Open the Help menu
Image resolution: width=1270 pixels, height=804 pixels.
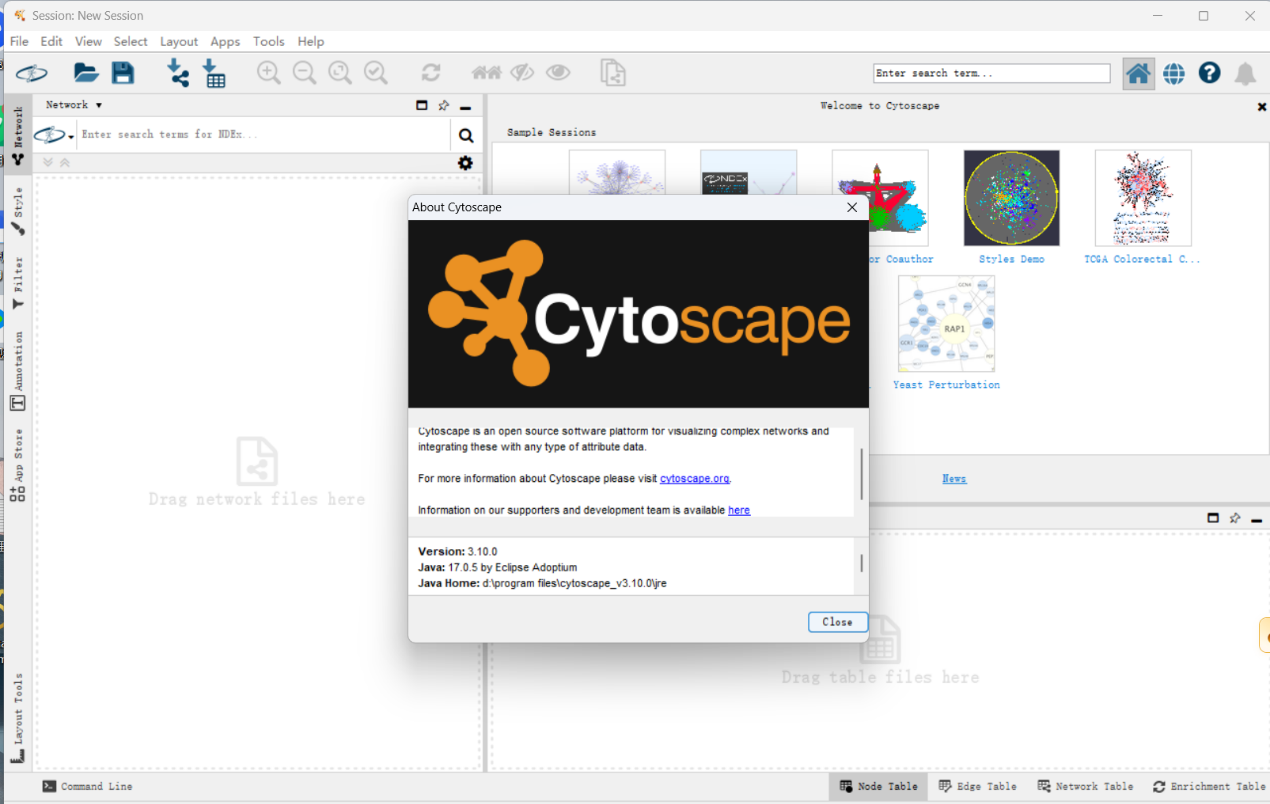[311, 41]
